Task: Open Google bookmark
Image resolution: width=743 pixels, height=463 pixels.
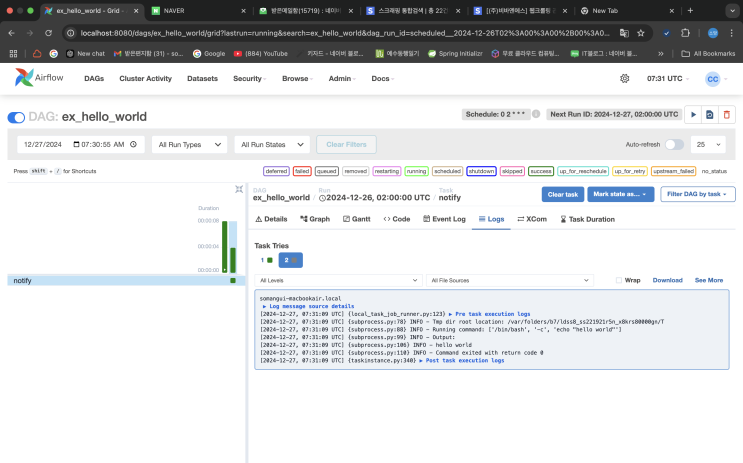Action: (x=209, y=54)
